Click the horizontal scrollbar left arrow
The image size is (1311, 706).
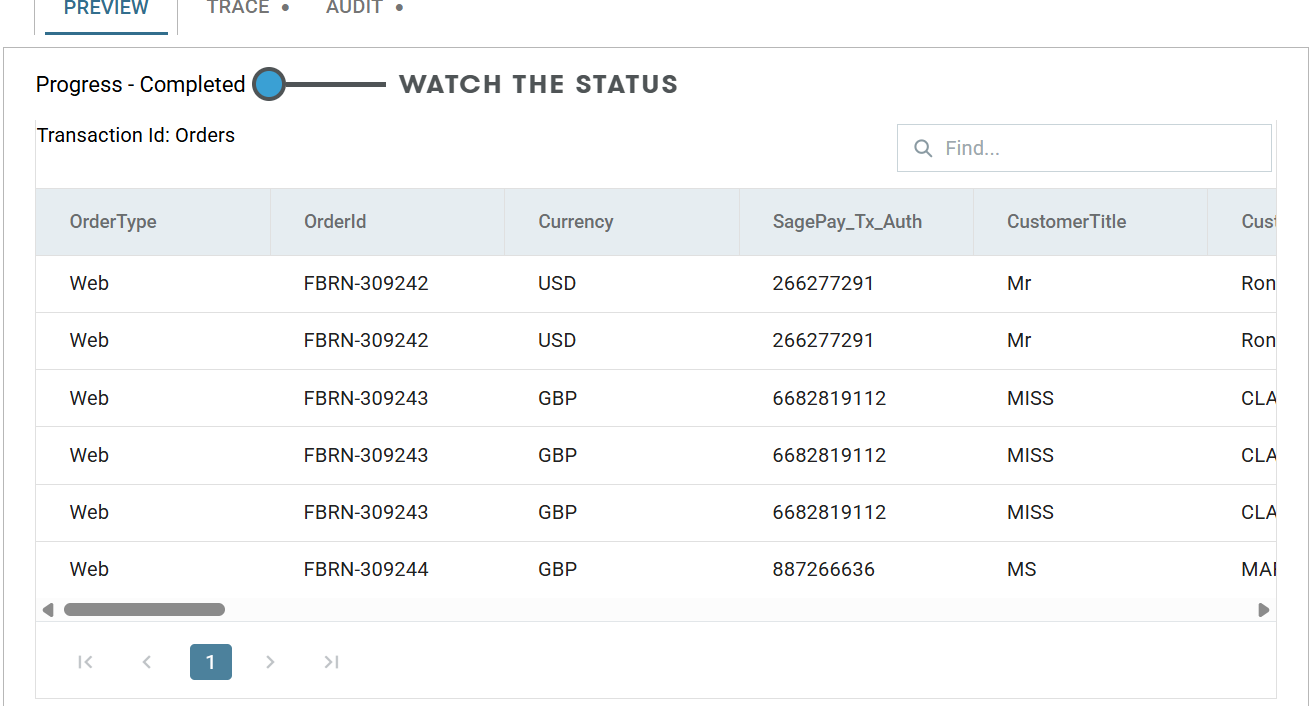coord(48,610)
